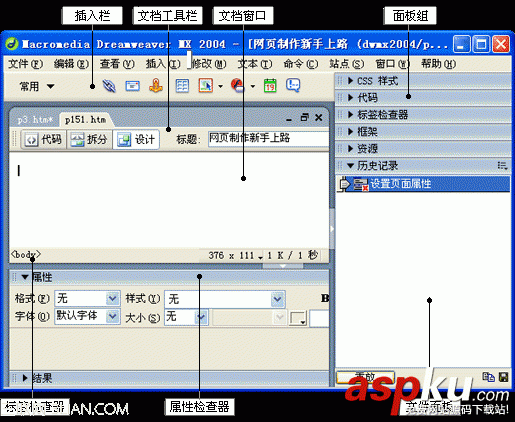Expand the 框架 frames panel
This screenshot has width=515, height=422.
[350, 131]
